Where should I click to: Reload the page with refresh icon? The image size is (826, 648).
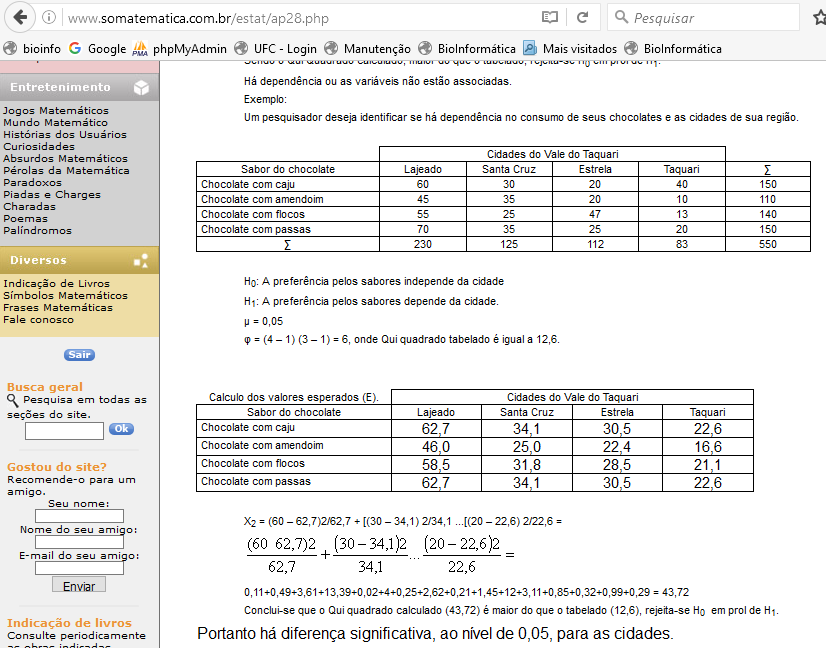[x=582, y=17]
